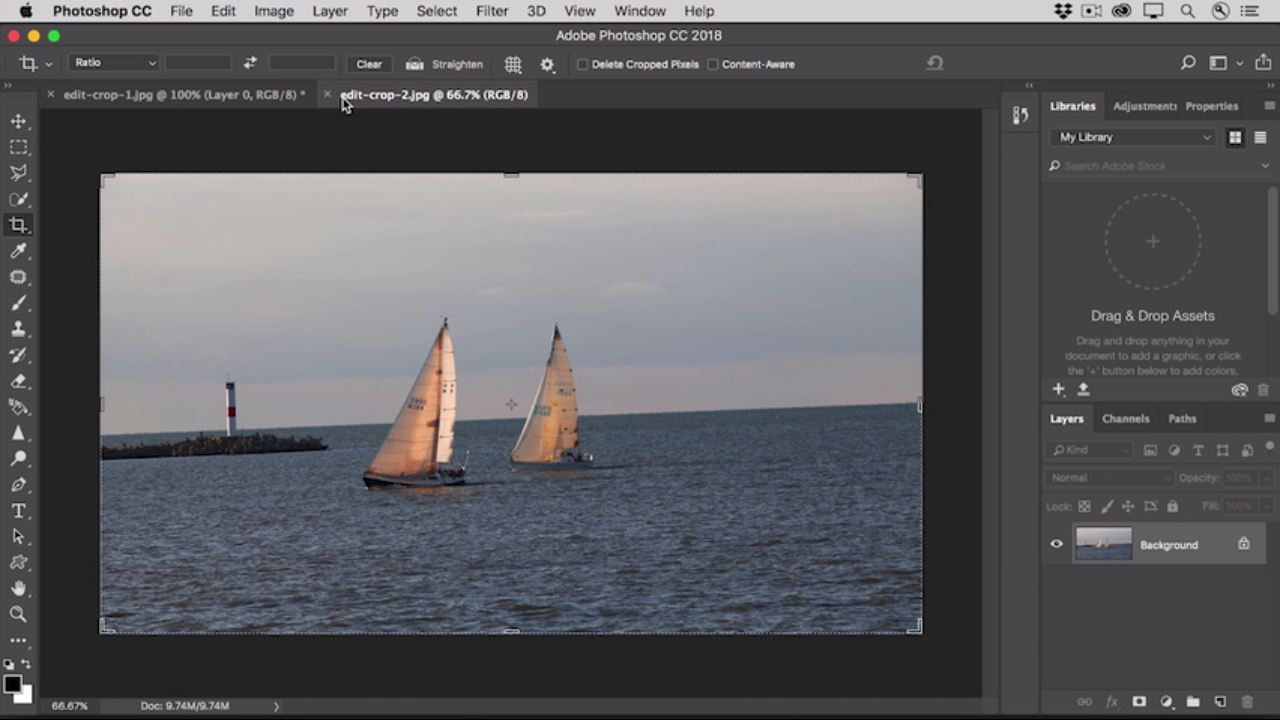Click the Straighten button
The width and height of the screenshot is (1280, 720).
[445, 64]
